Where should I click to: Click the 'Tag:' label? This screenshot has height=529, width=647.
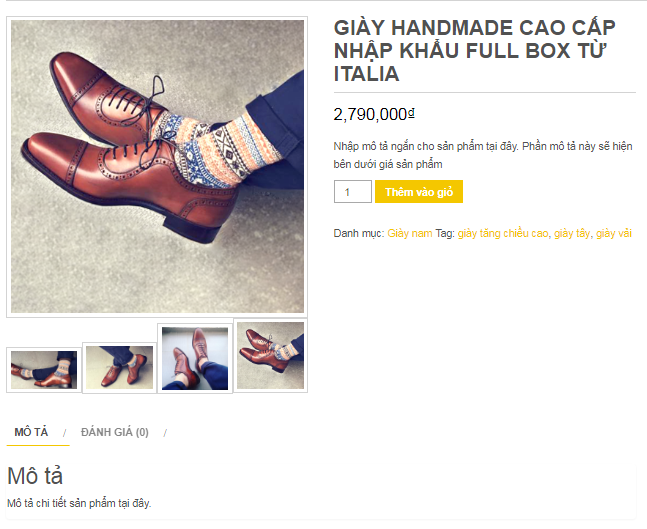(445, 233)
